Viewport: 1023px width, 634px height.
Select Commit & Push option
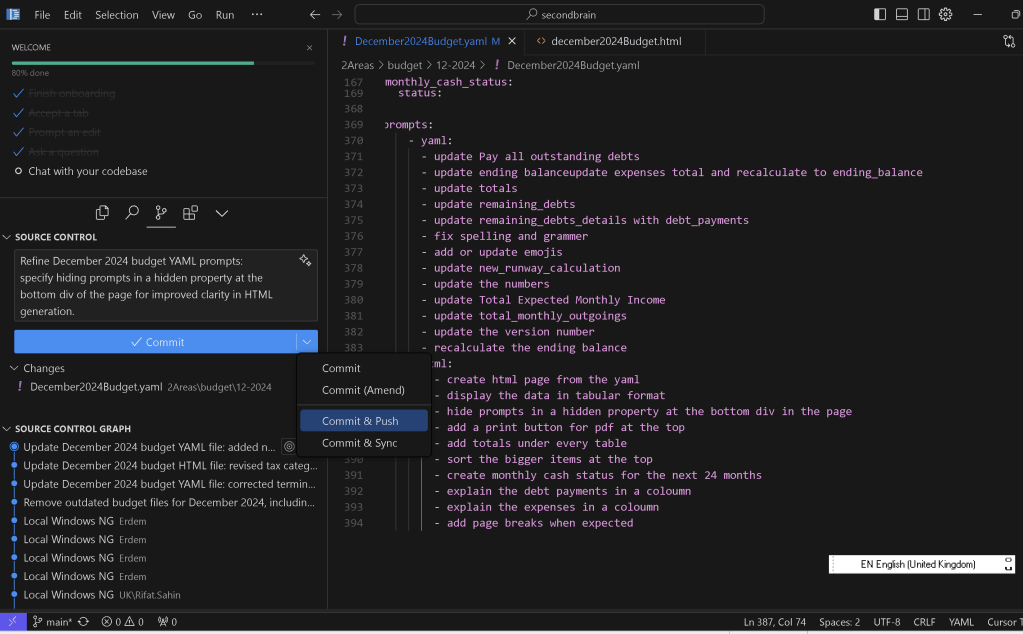[x=363, y=421]
